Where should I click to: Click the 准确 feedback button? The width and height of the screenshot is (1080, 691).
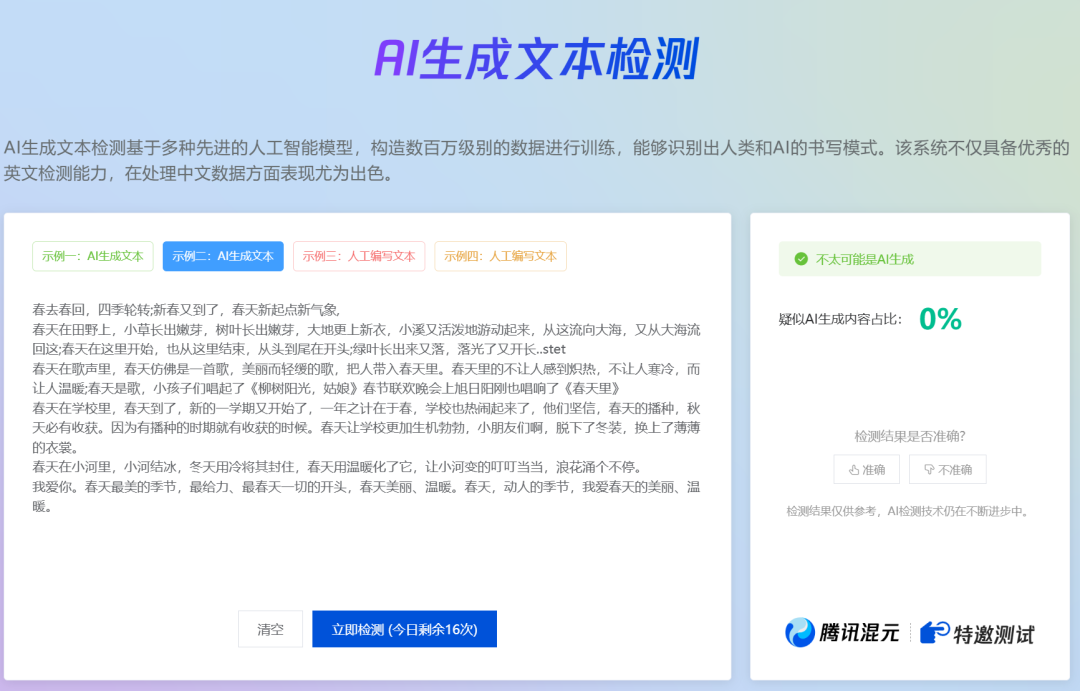866,469
